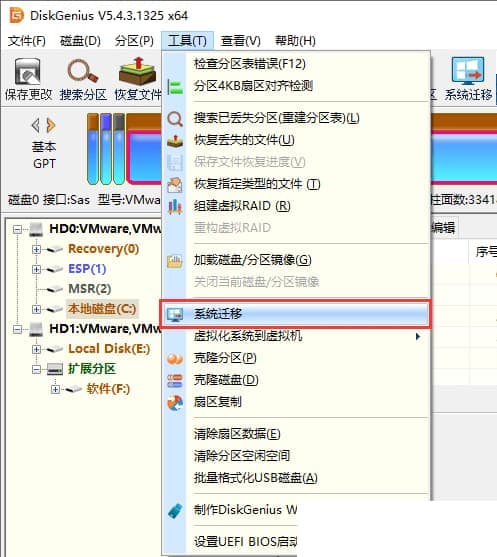497x557 pixels.
Task: Click the DiskGenius logo in title bar
Action: (x=16, y=15)
